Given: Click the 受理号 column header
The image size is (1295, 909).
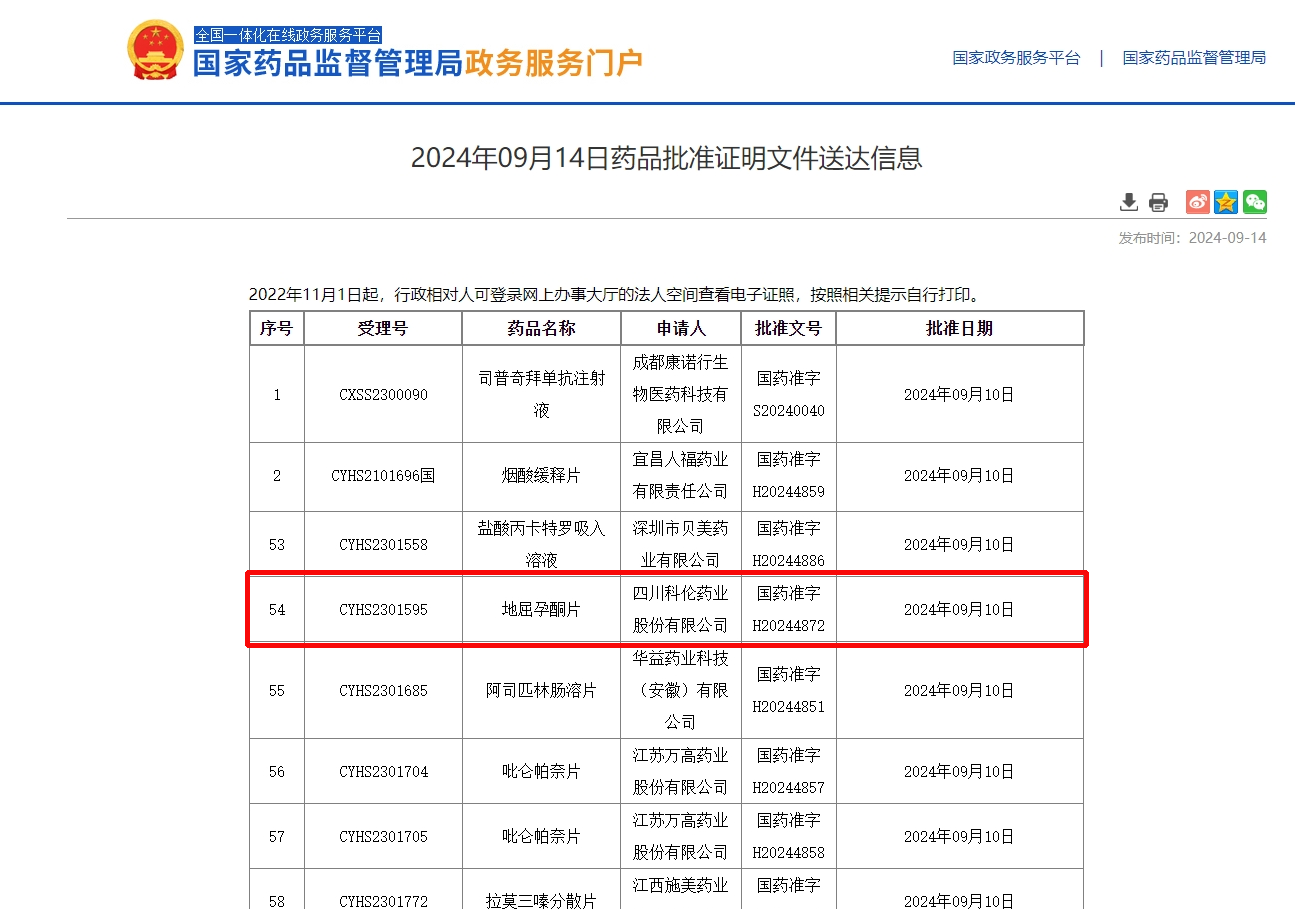Looking at the screenshot, I should (383, 328).
